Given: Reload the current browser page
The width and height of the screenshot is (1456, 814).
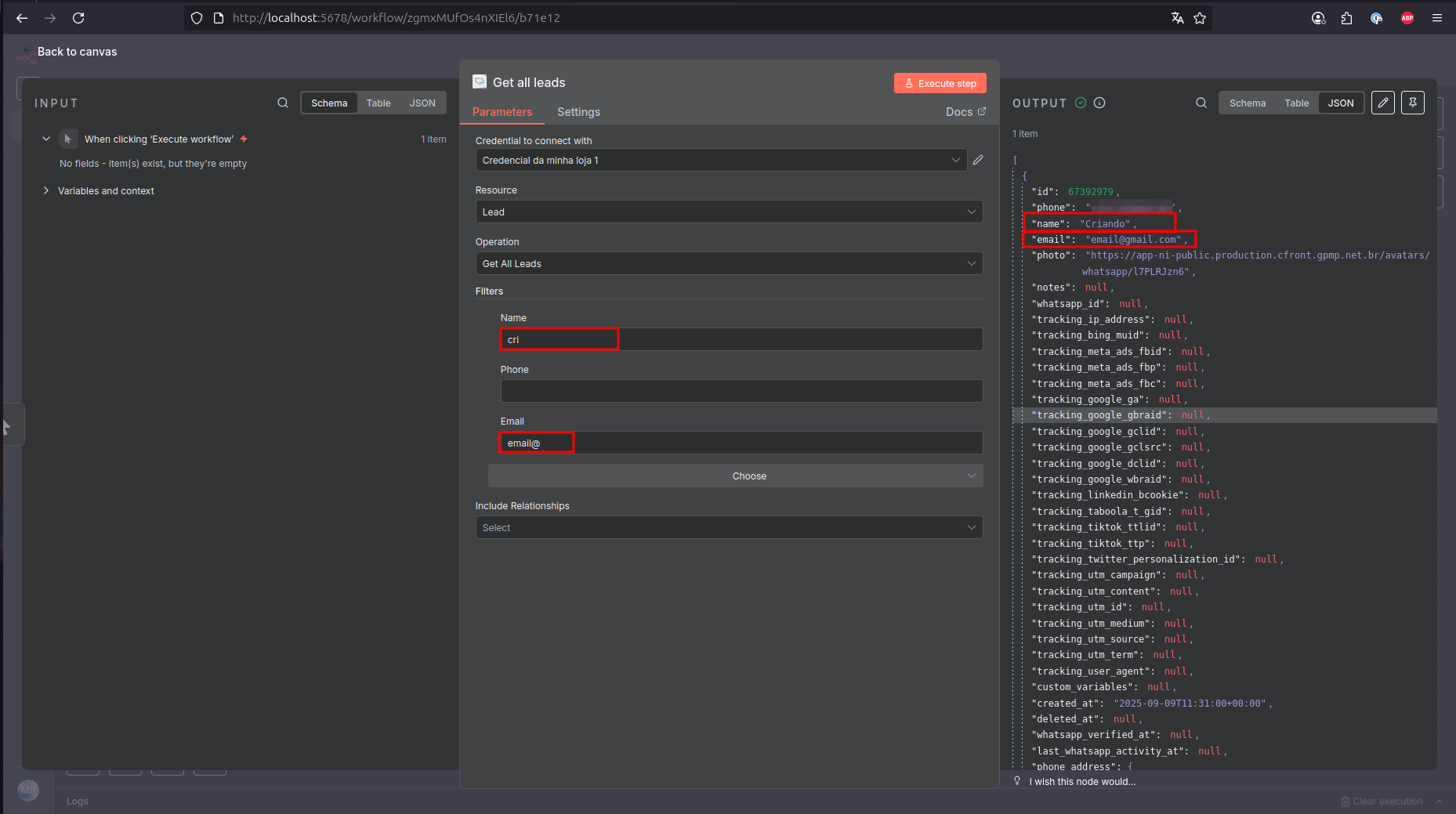Looking at the screenshot, I should (x=78, y=18).
